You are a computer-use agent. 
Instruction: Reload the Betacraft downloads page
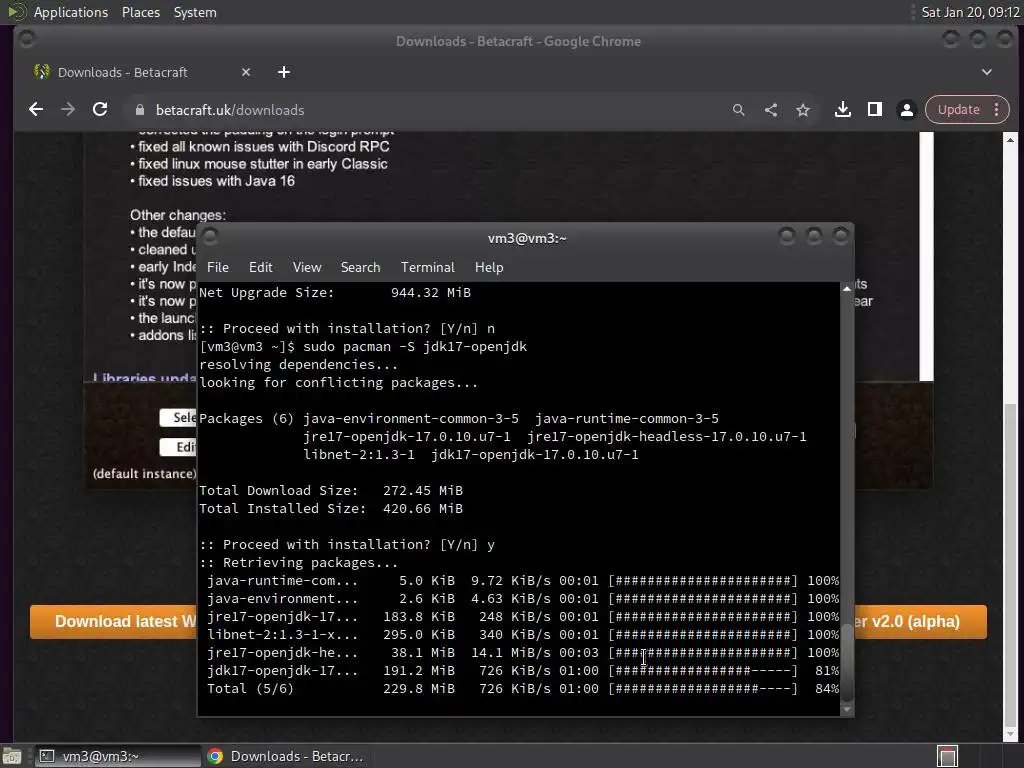coord(100,110)
